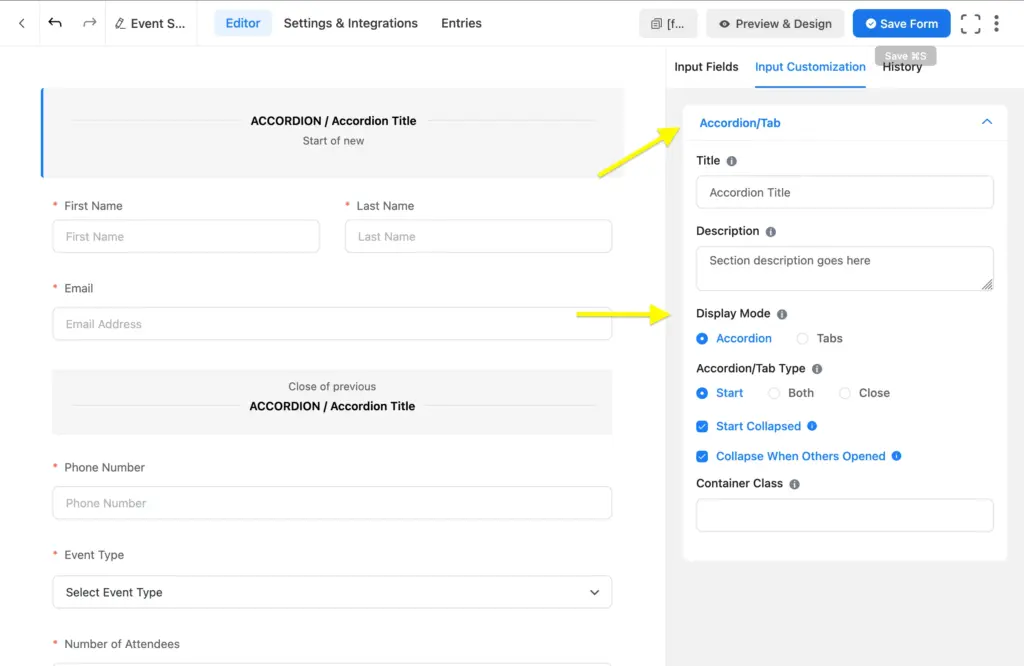Enter fullscreen using the expand icon
Image resolution: width=1024 pixels, height=666 pixels.
click(x=969, y=23)
